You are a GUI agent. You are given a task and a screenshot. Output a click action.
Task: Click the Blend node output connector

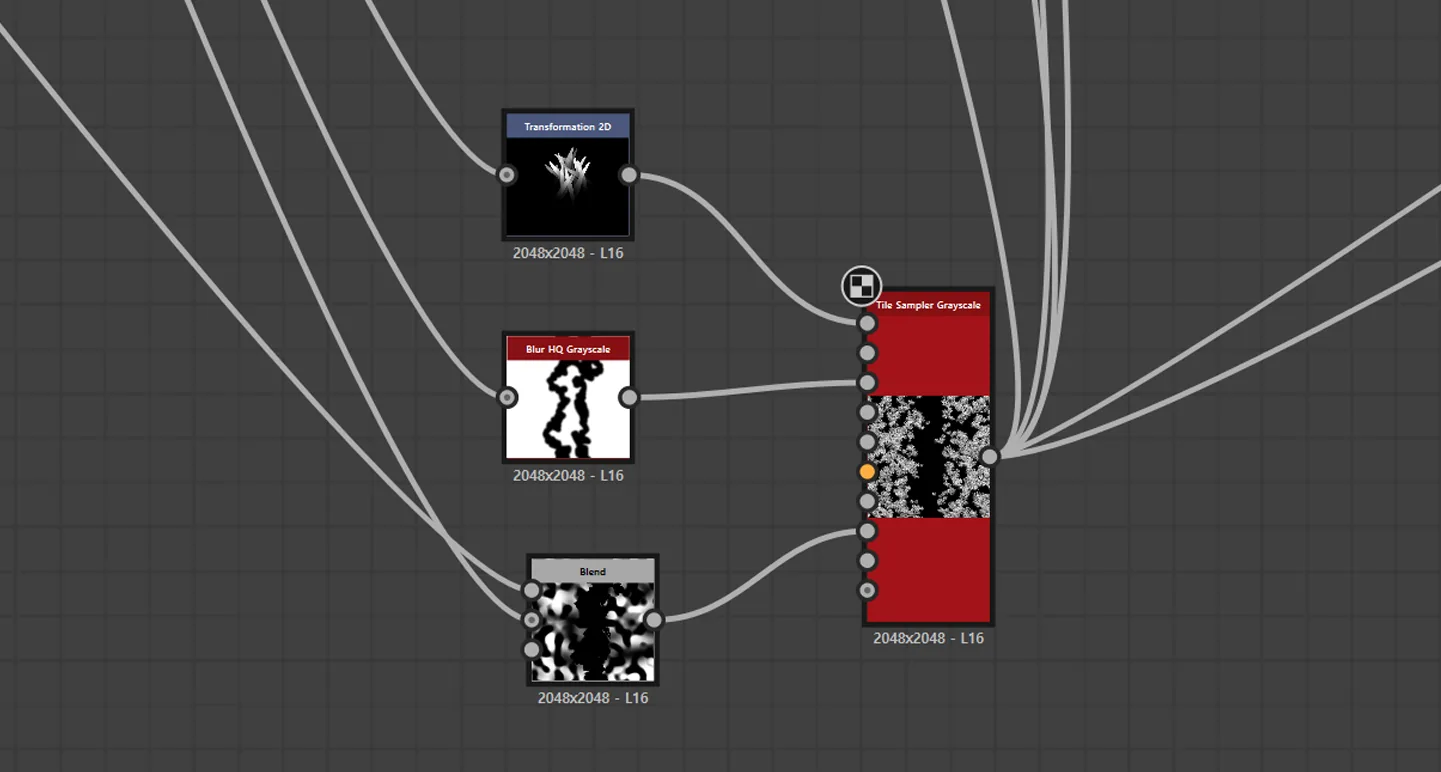(x=654, y=620)
